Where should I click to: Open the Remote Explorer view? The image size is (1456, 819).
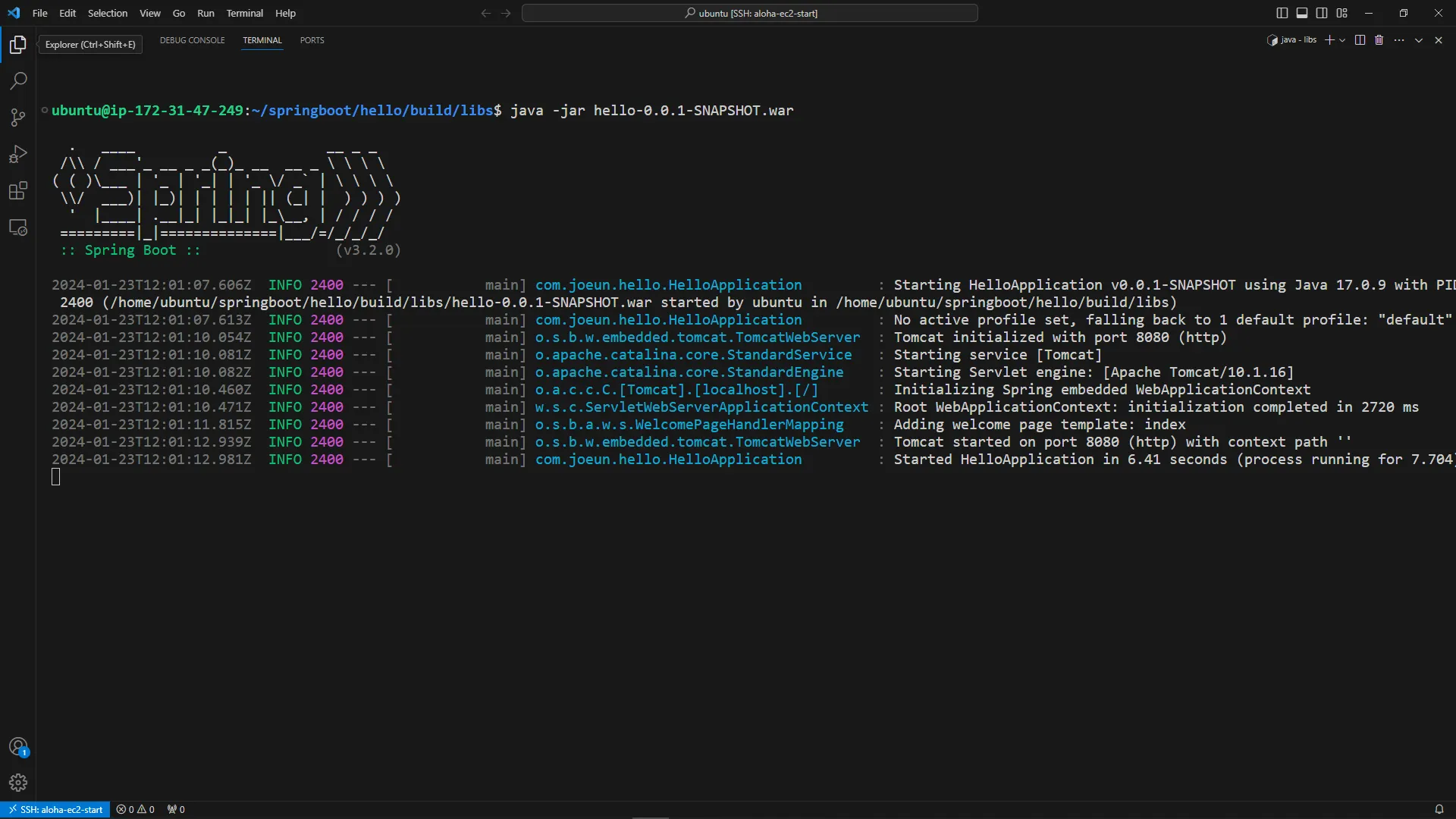(18, 227)
